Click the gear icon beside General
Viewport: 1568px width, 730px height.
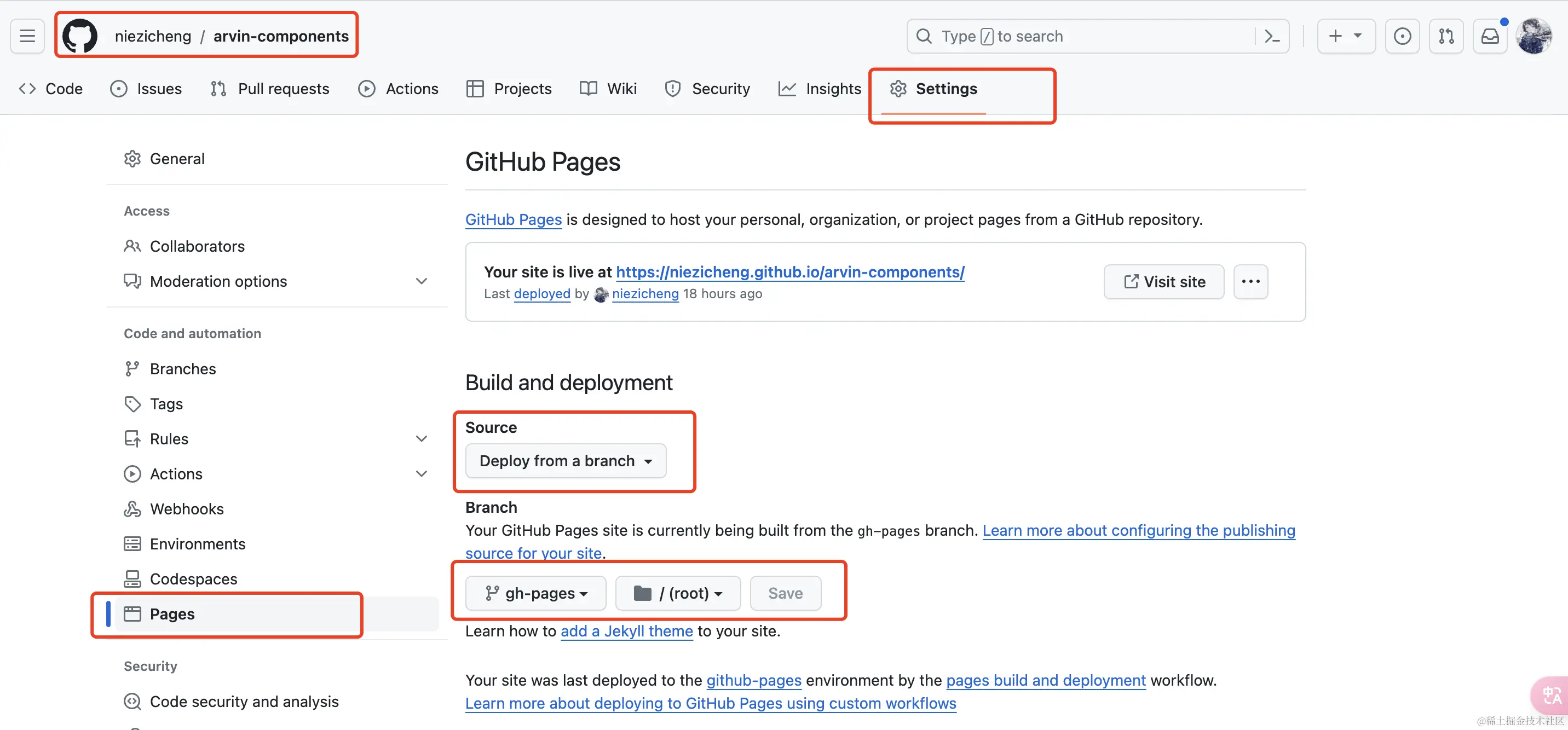coord(132,159)
